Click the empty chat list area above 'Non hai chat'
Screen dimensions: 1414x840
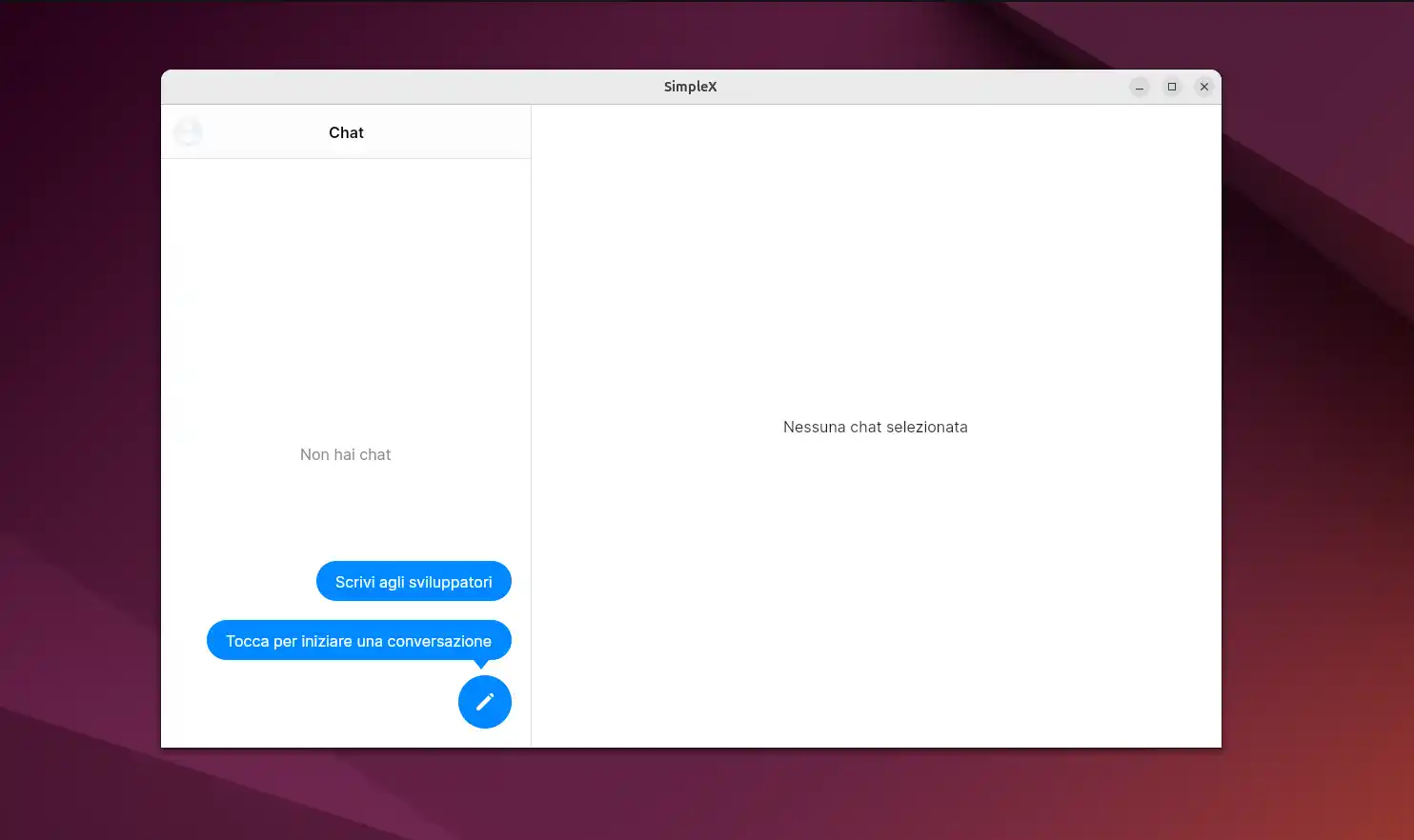345,286
